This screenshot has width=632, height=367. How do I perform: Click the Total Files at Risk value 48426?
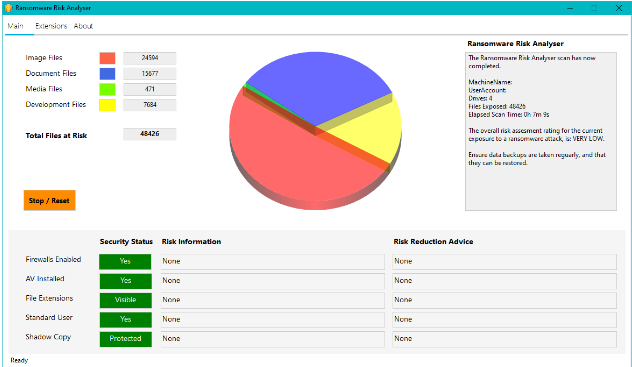(x=150, y=134)
